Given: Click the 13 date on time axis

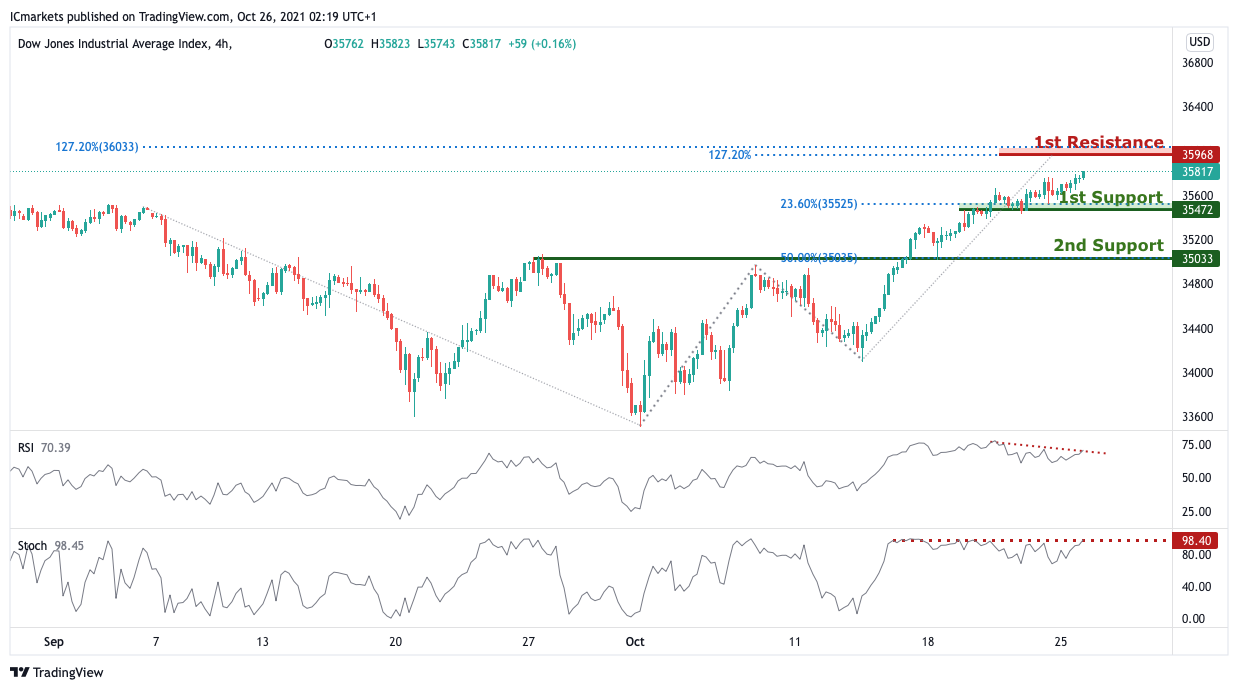Looking at the screenshot, I should [x=262, y=640].
